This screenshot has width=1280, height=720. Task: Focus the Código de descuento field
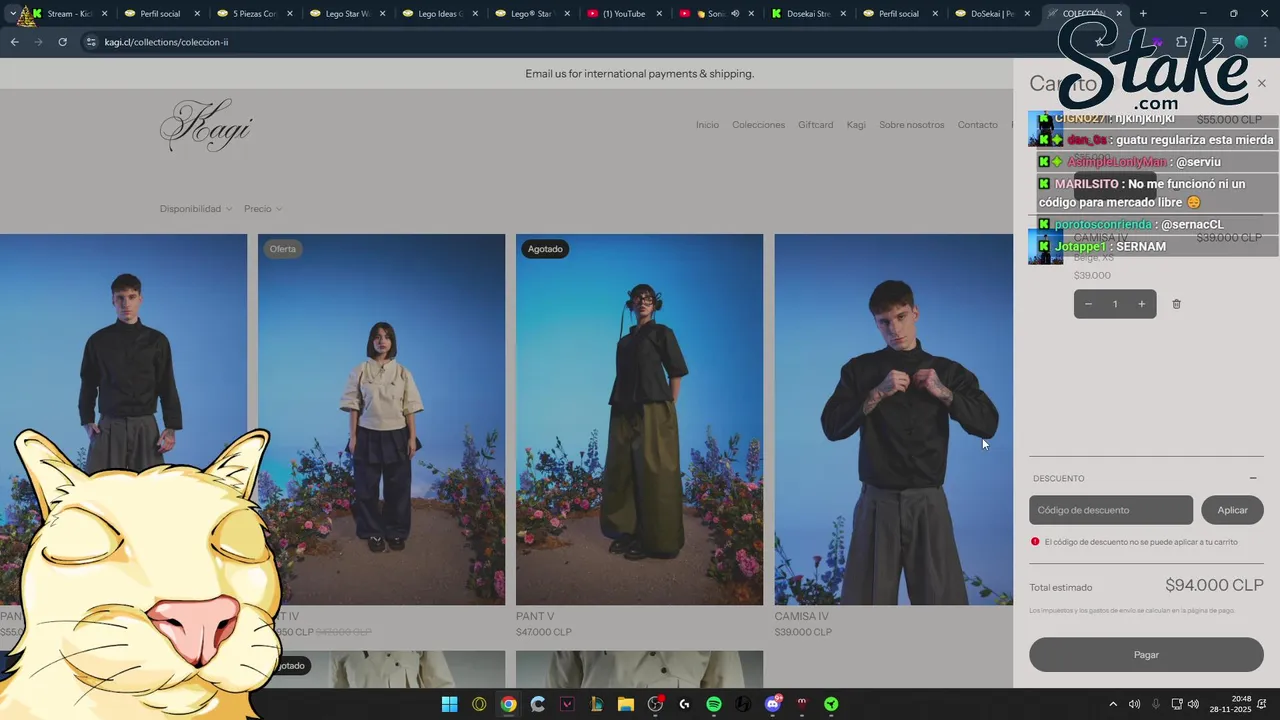(x=1111, y=510)
